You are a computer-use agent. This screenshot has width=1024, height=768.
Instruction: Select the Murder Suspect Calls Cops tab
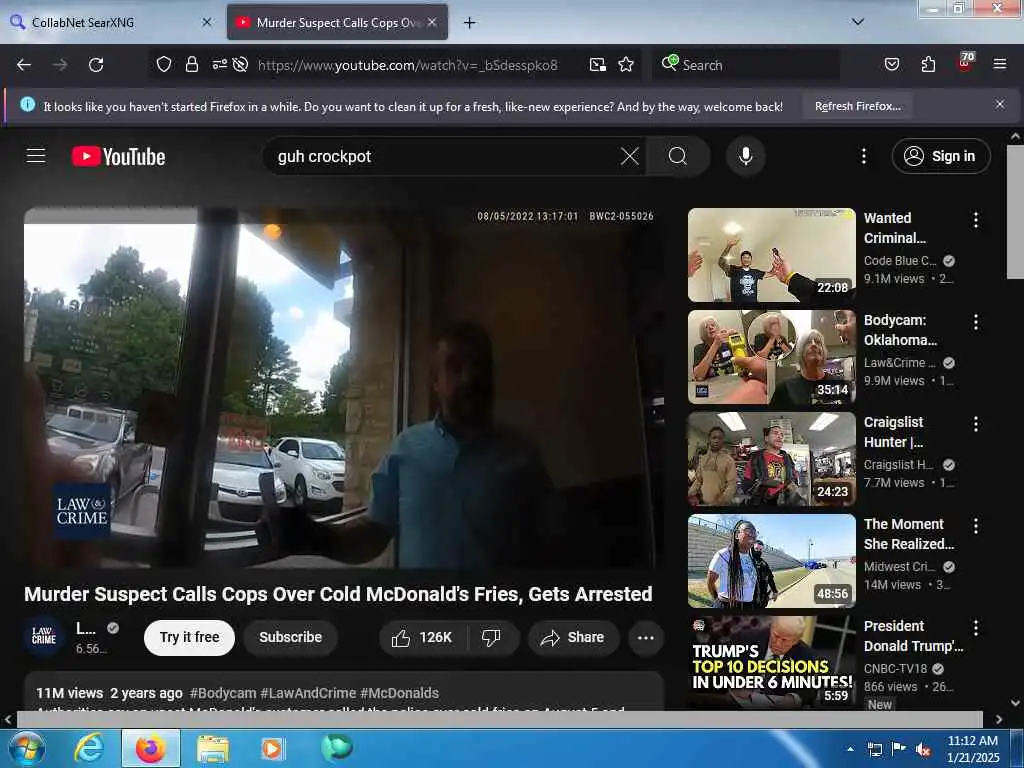click(337, 22)
